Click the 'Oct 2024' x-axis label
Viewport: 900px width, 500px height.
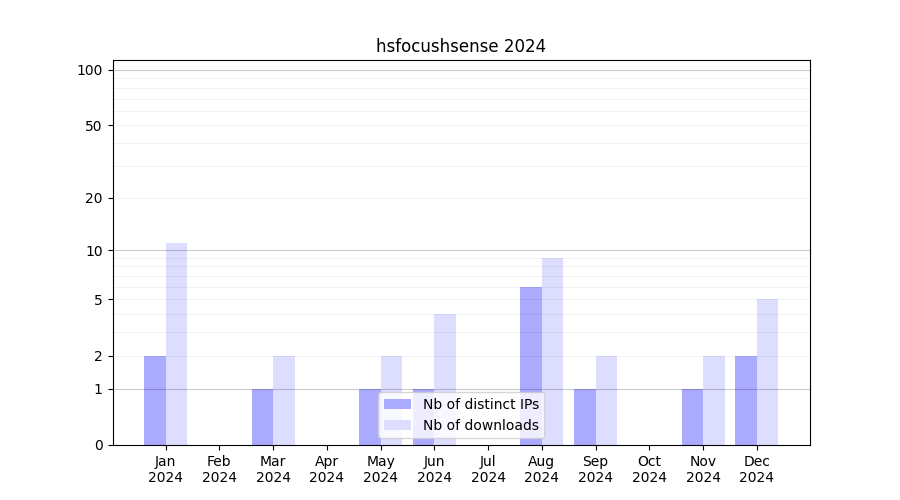click(x=649, y=469)
